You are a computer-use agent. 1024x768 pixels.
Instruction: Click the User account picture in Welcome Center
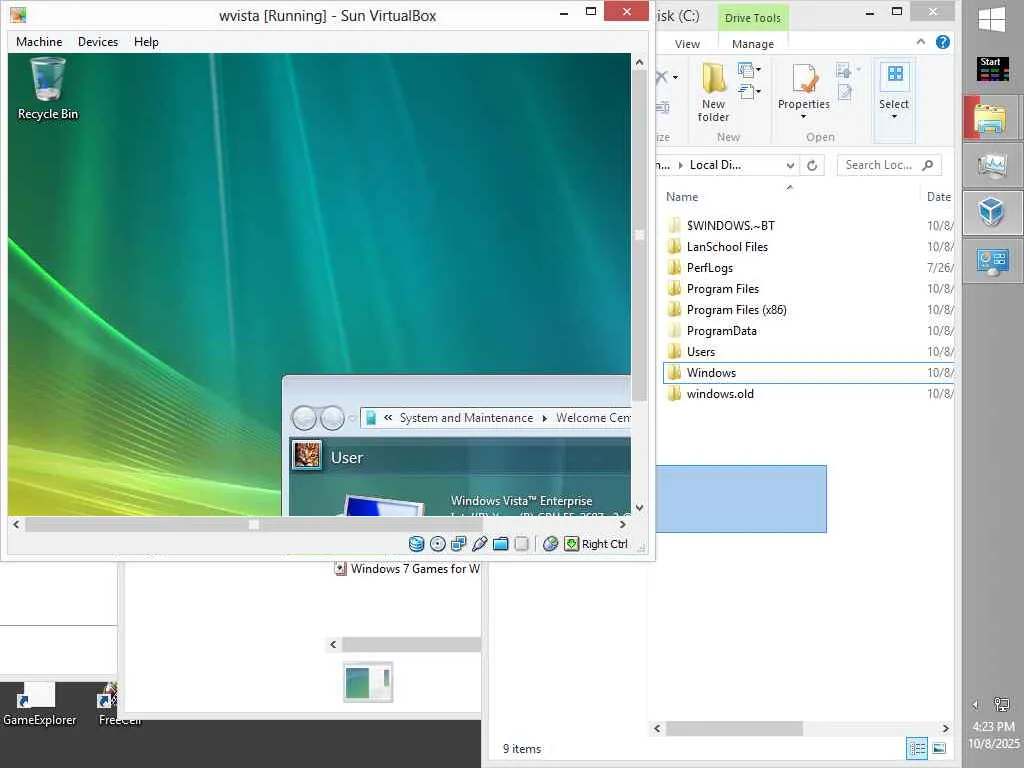306,455
